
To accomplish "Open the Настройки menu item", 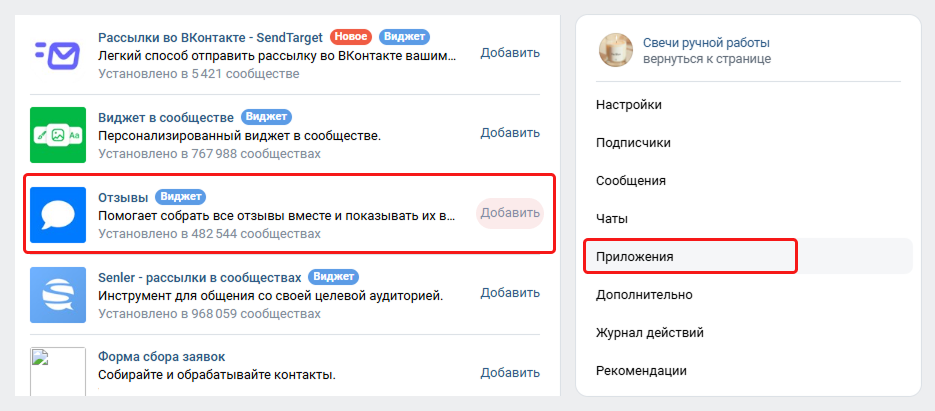I will (x=628, y=104).
